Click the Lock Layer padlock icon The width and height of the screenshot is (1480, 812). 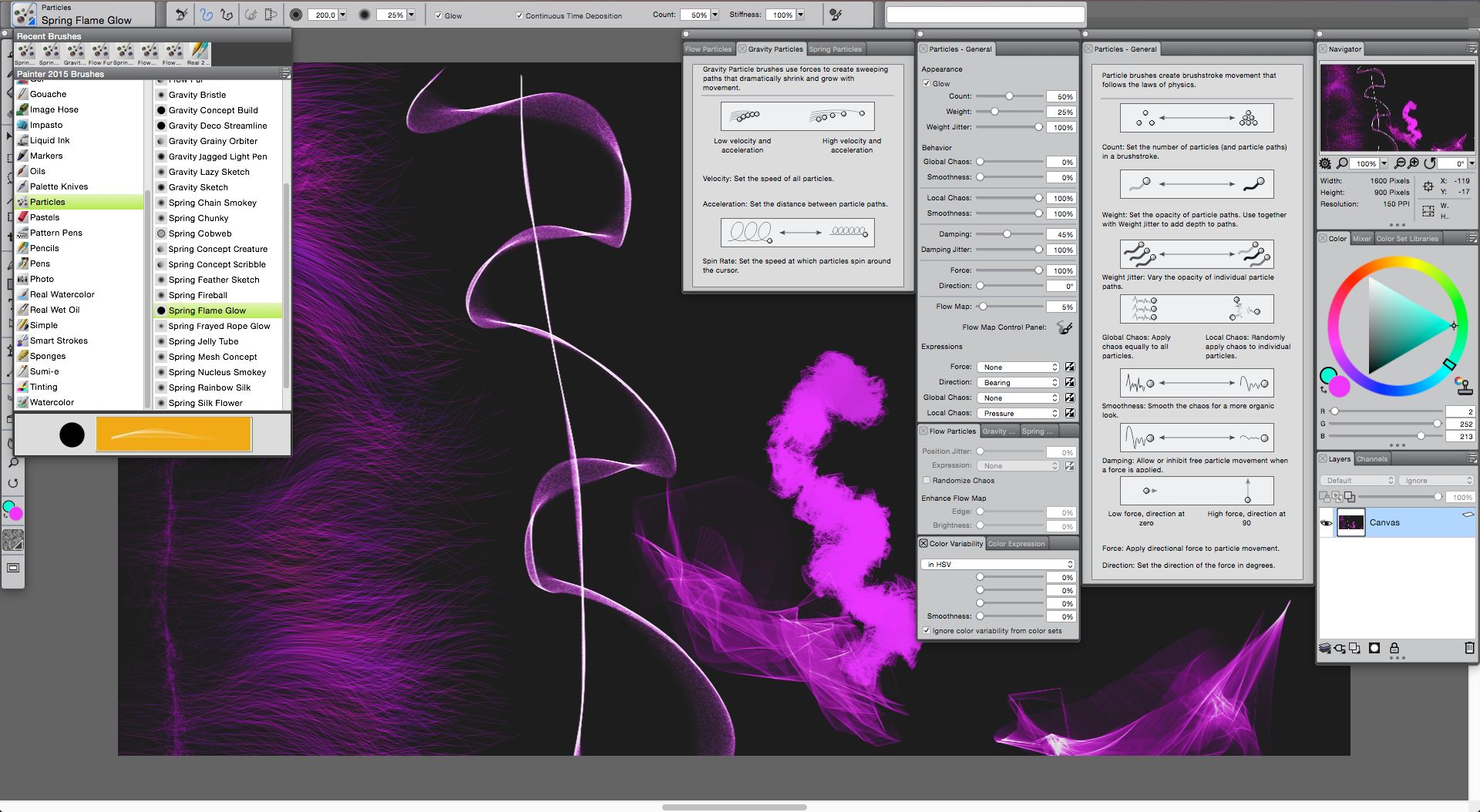click(1394, 648)
